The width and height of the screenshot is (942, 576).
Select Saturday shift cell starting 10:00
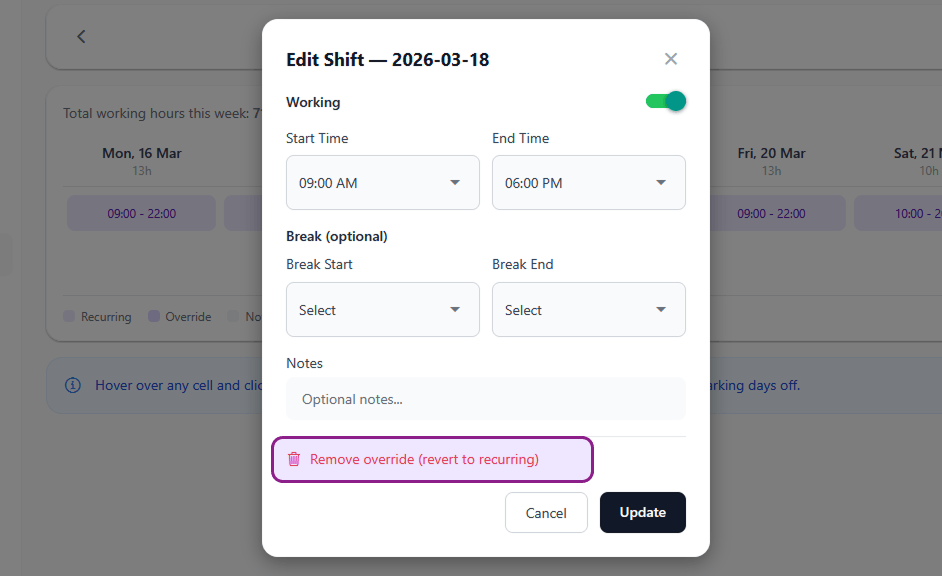(899, 213)
